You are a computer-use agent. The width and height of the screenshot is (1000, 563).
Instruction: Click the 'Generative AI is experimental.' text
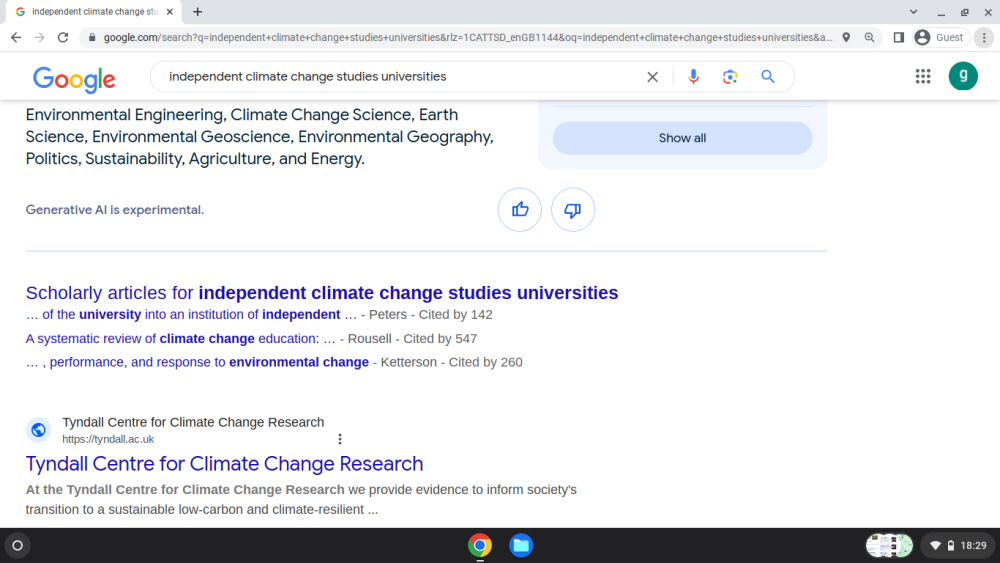point(115,210)
